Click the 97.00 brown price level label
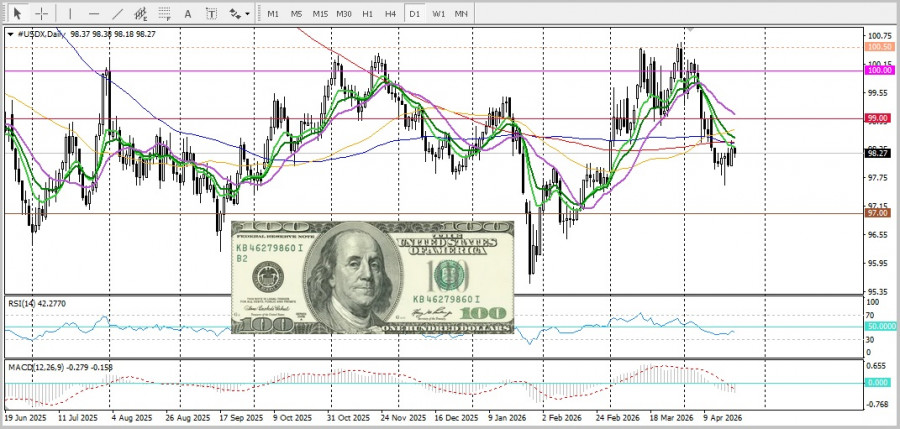The image size is (900, 429). 878,213
